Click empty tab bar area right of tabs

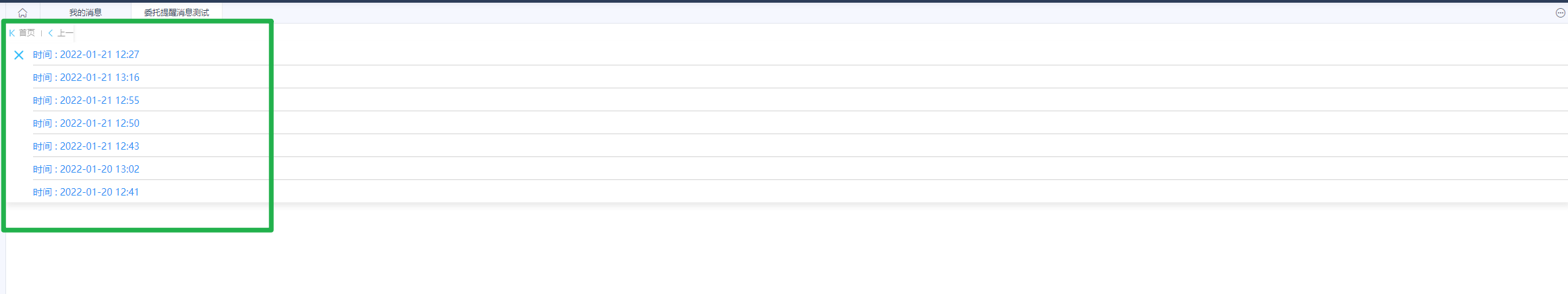click(809, 13)
